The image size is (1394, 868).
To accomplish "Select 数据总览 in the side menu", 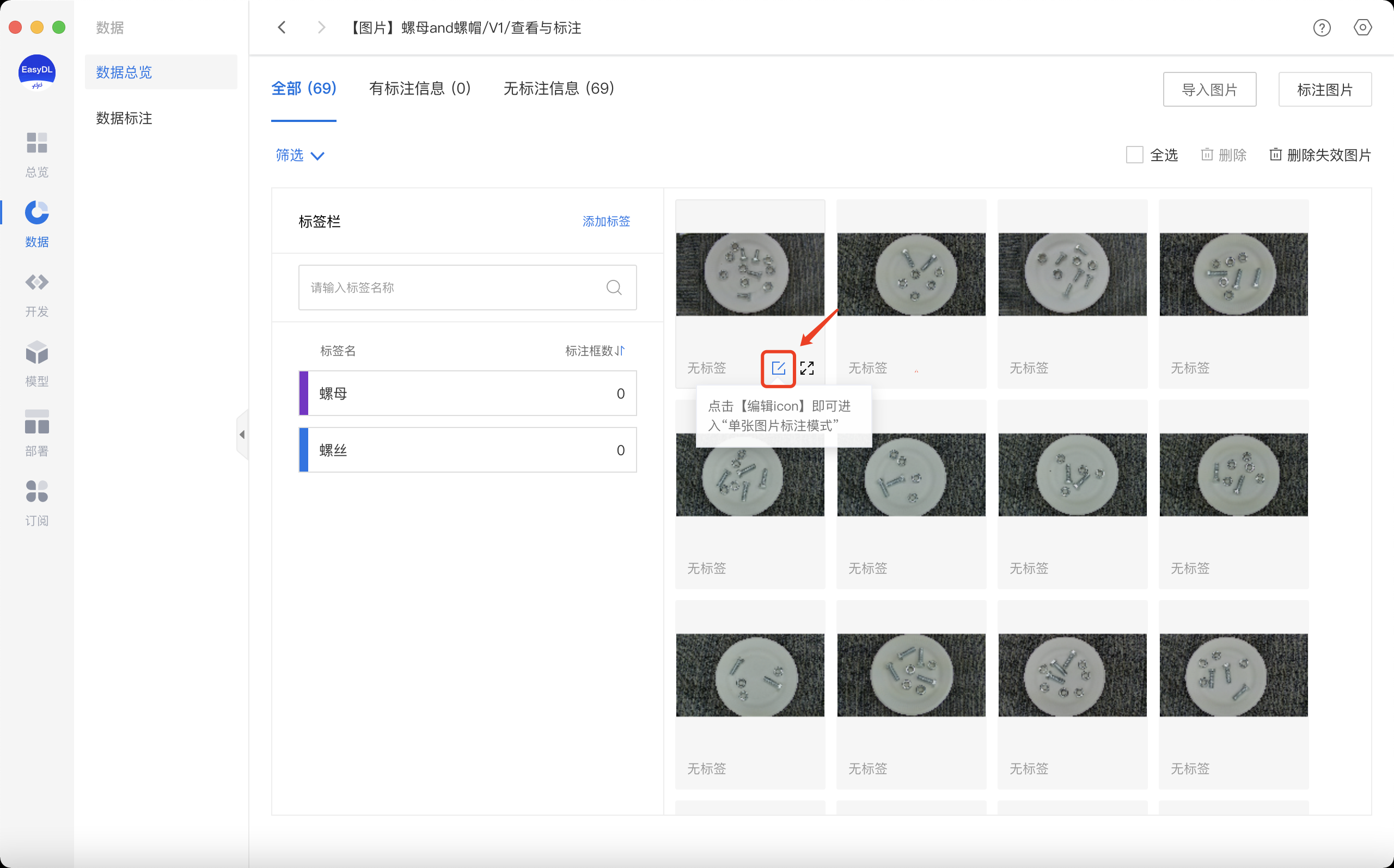I will [x=161, y=72].
